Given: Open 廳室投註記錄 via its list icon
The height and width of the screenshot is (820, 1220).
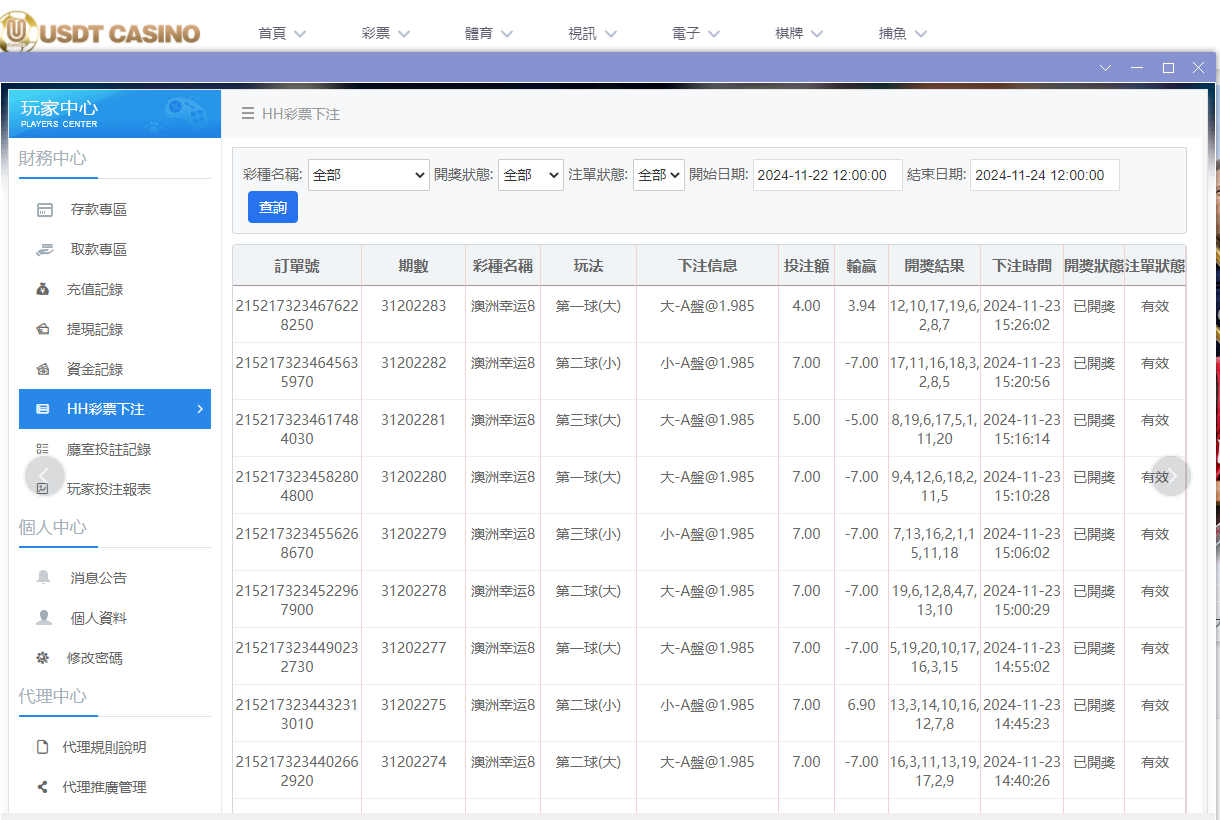Looking at the screenshot, I should [42, 449].
